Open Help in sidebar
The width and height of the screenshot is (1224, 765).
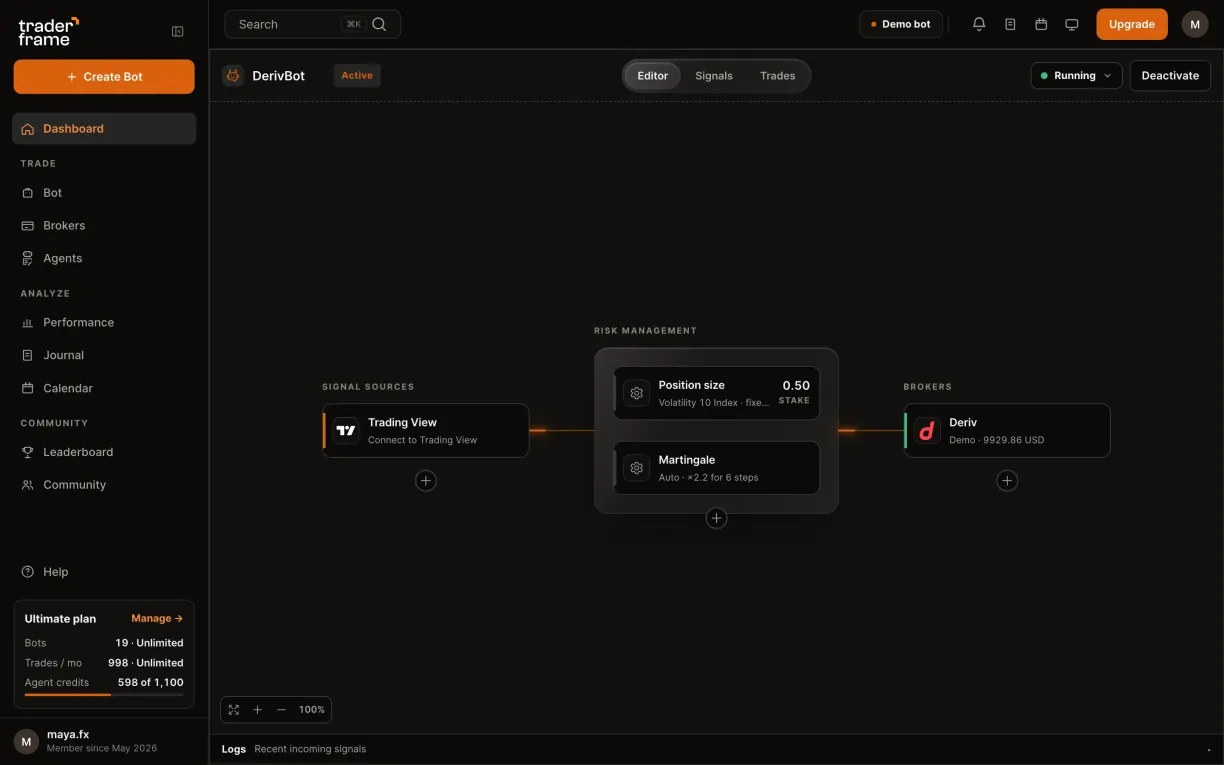[104, 572]
